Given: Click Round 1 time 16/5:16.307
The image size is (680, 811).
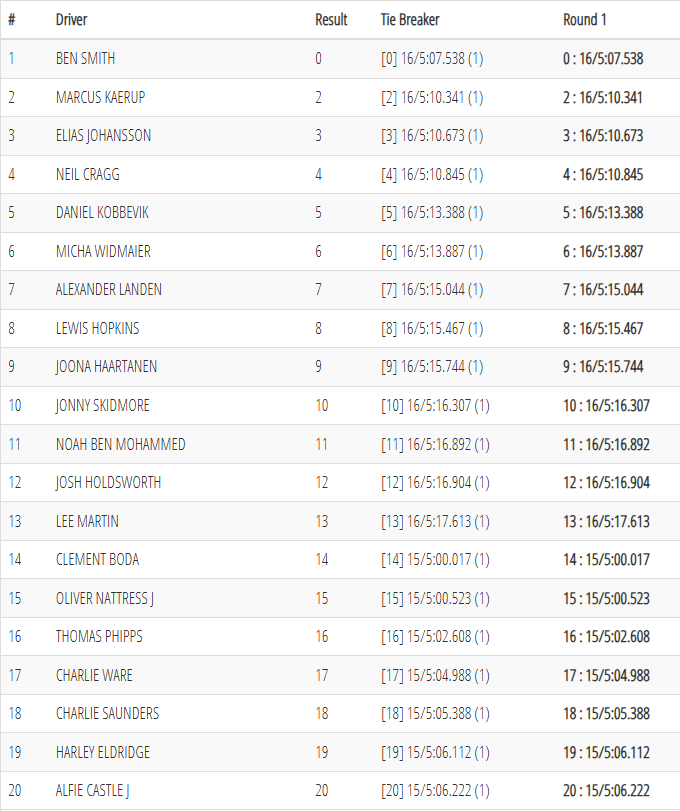Looking at the screenshot, I should pos(606,405).
